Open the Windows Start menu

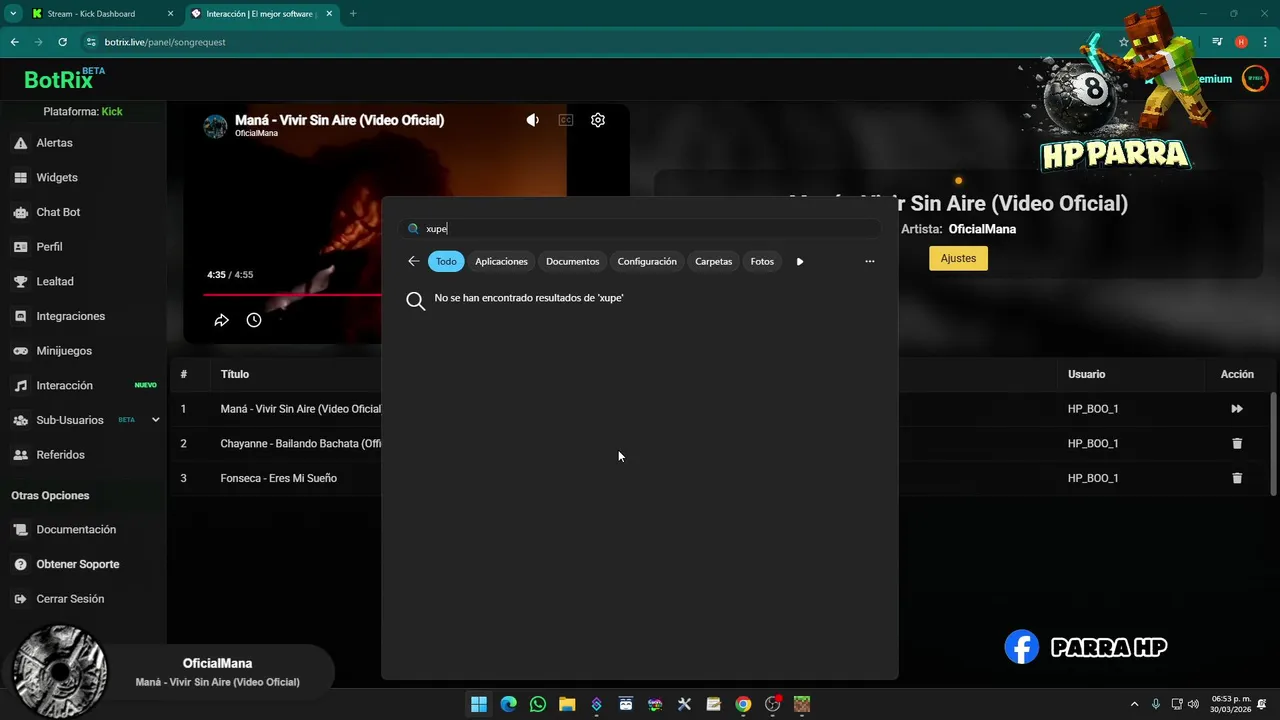pos(479,704)
